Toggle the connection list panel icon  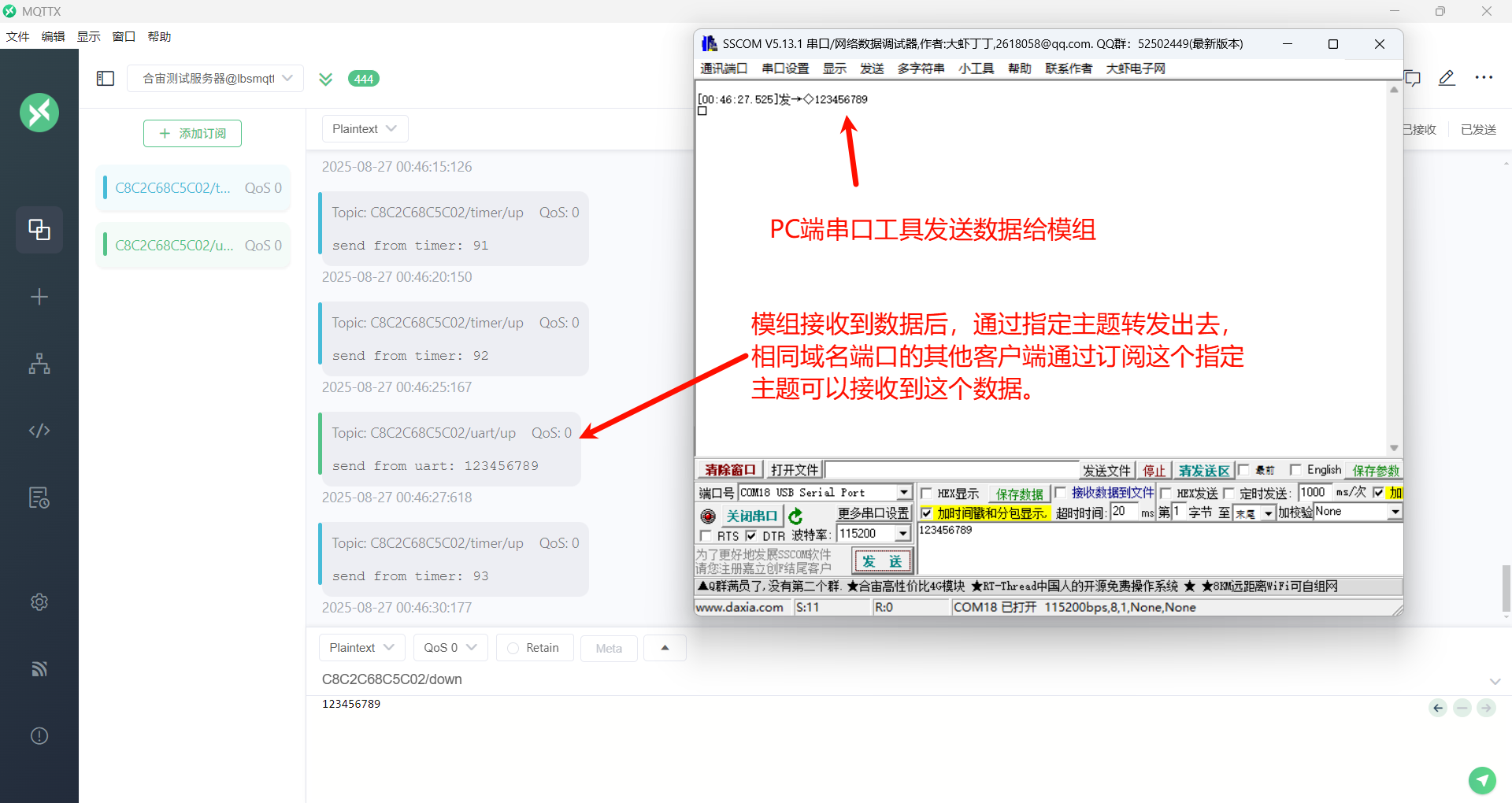point(106,79)
